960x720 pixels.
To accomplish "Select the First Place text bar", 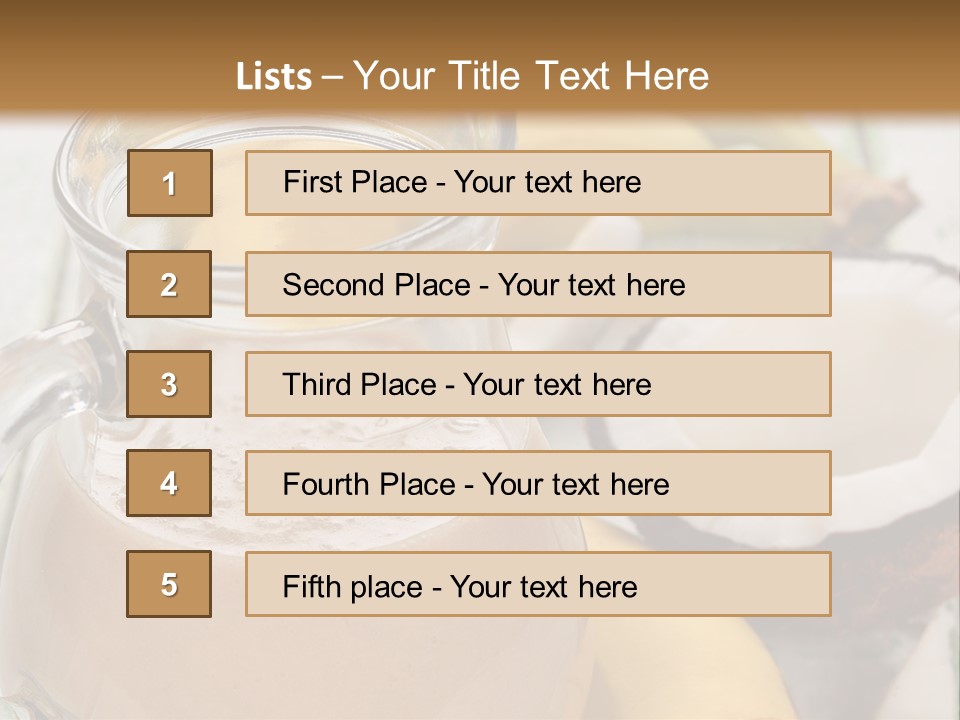I will point(538,183).
